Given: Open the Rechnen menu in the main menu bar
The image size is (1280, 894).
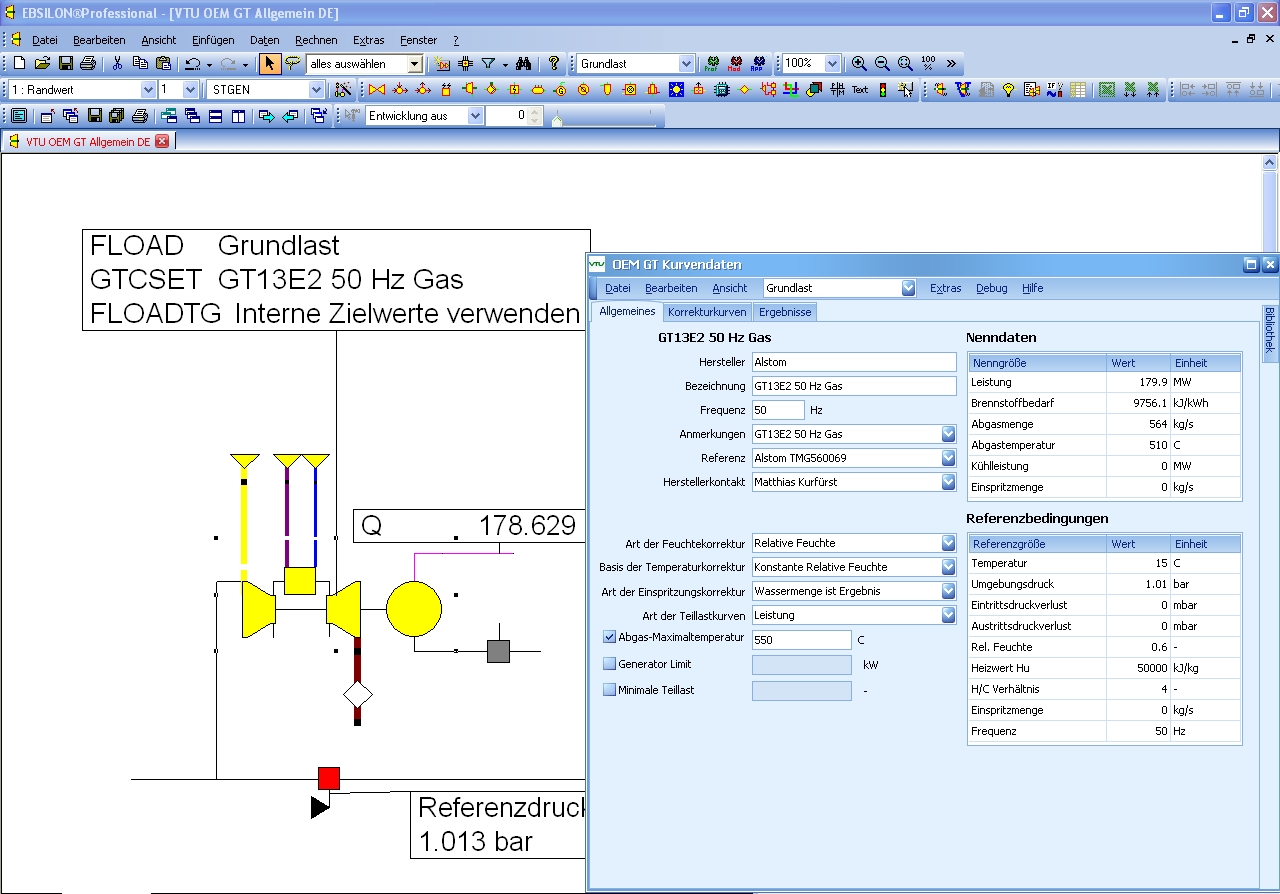Looking at the screenshot, I should [x=316, y=40].
